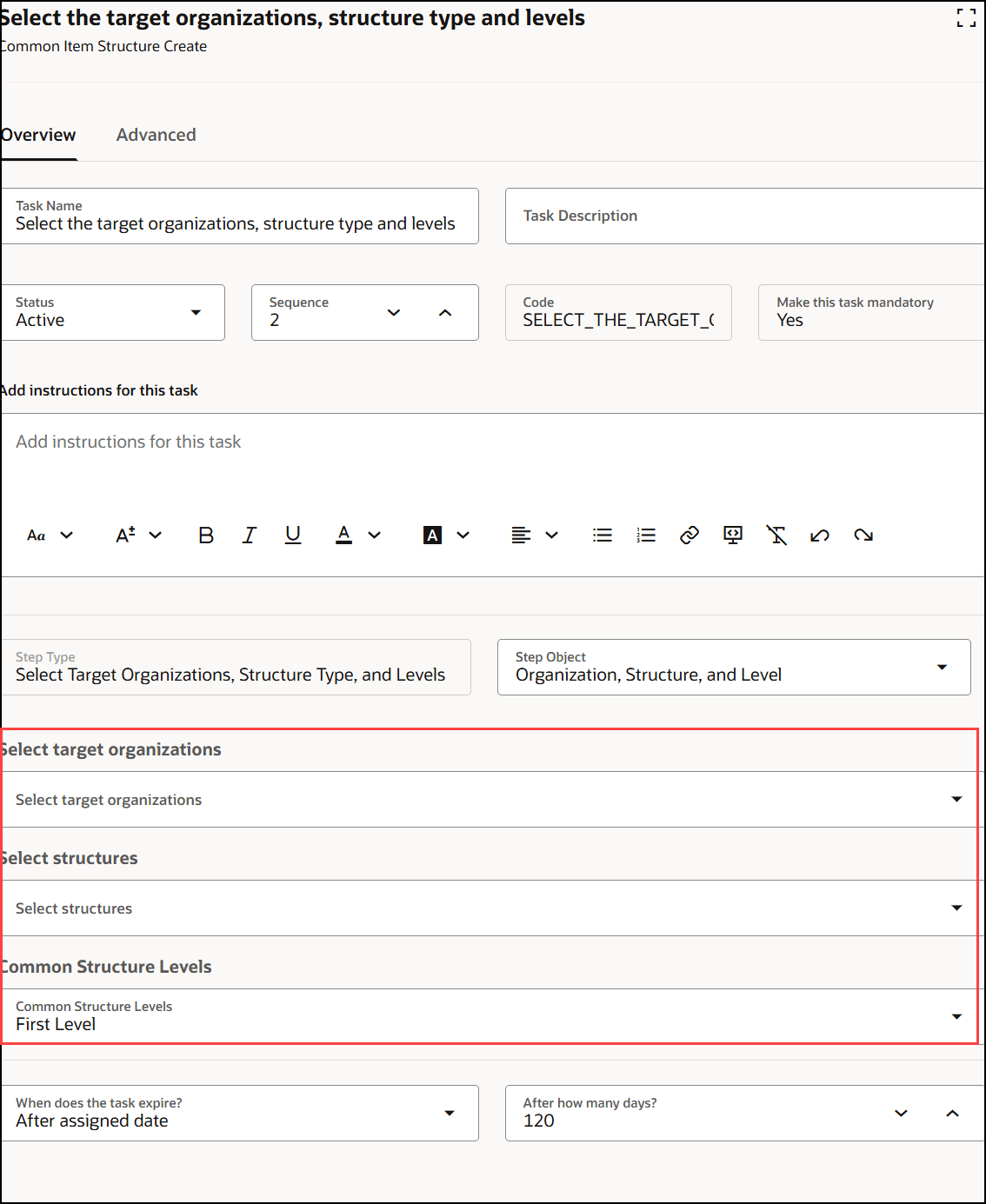986x1204 pixels.
Task: Expand the dialog to fullscreen
Action: coord(966,17)
